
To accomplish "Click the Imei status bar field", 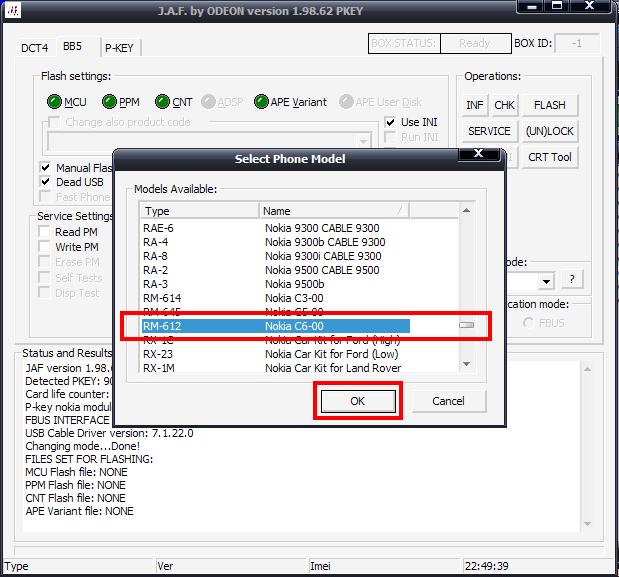I will [385, 566].
